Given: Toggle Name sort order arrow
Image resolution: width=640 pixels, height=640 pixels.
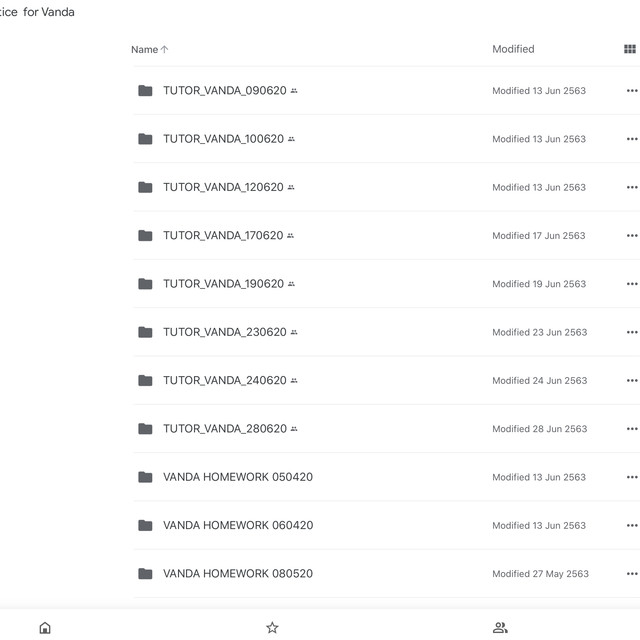Looking at the screenshot, I should tap(164, 49).
